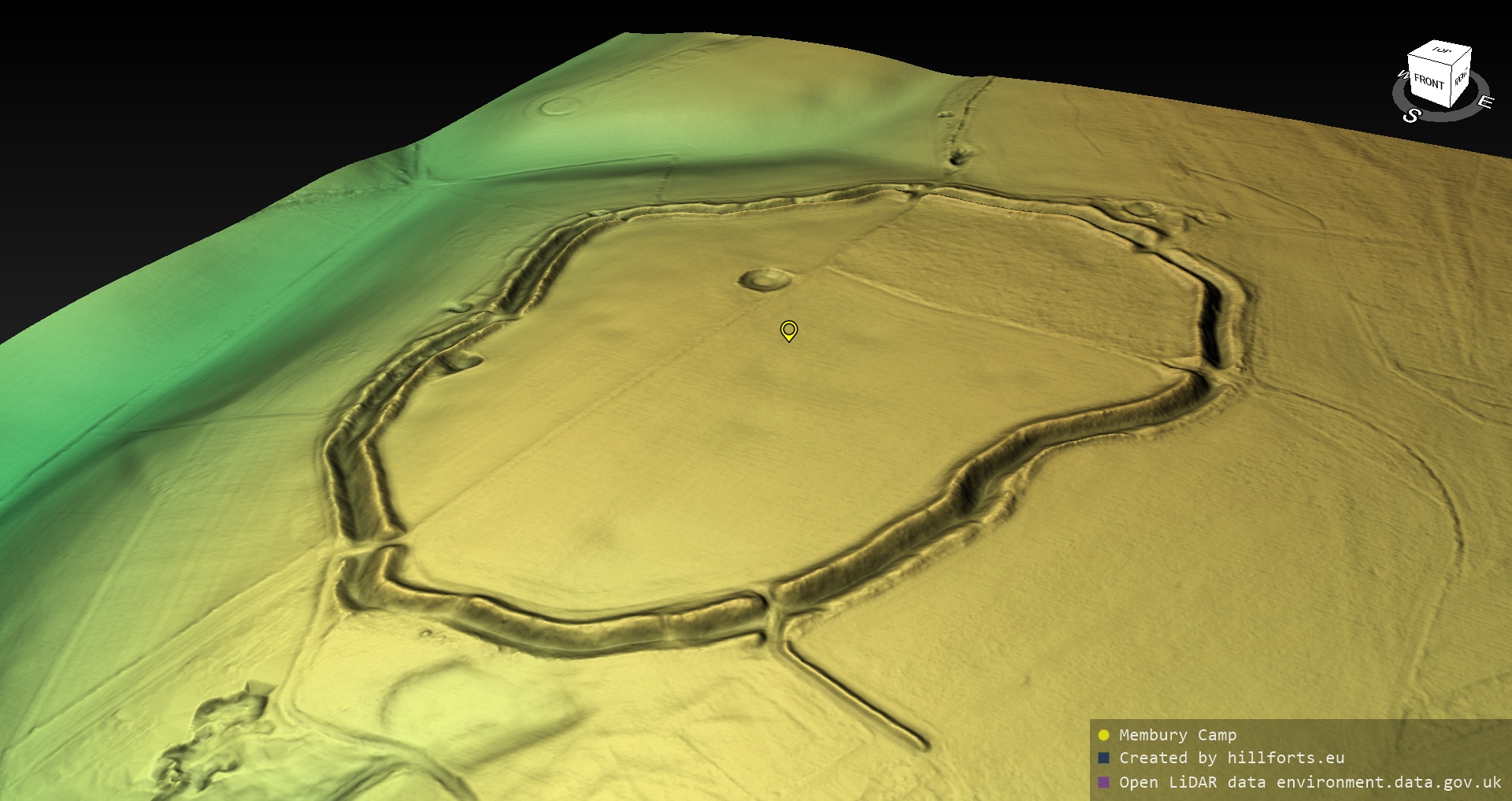Click the round mound inside the hillfort enclosure
This screenshot has width=1512, height=801.
point(765,279)
